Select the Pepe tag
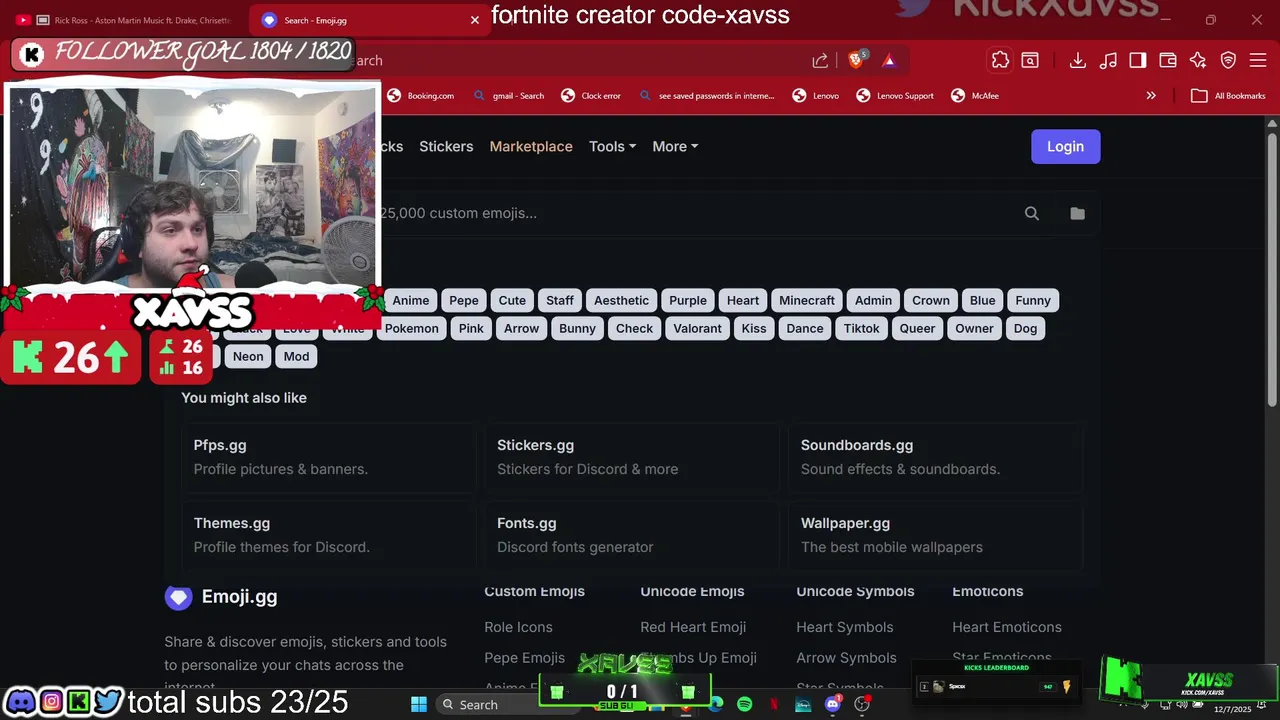The image size is (1280, 720). 464,300
